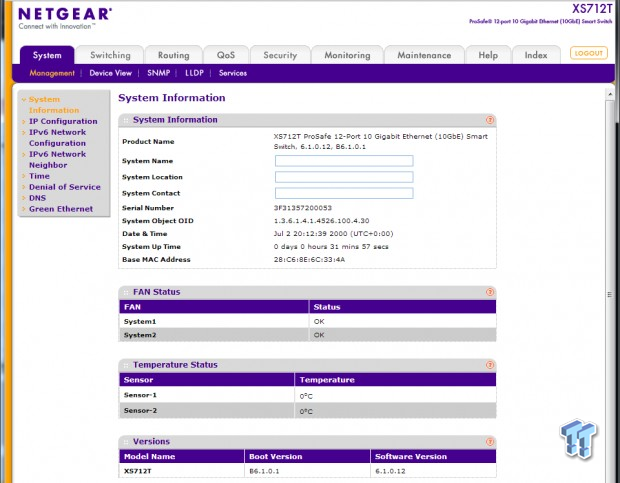This screenshot has width=620, height=483.
Task: Select the Sensor-2 row
Action: click(308, 411)
